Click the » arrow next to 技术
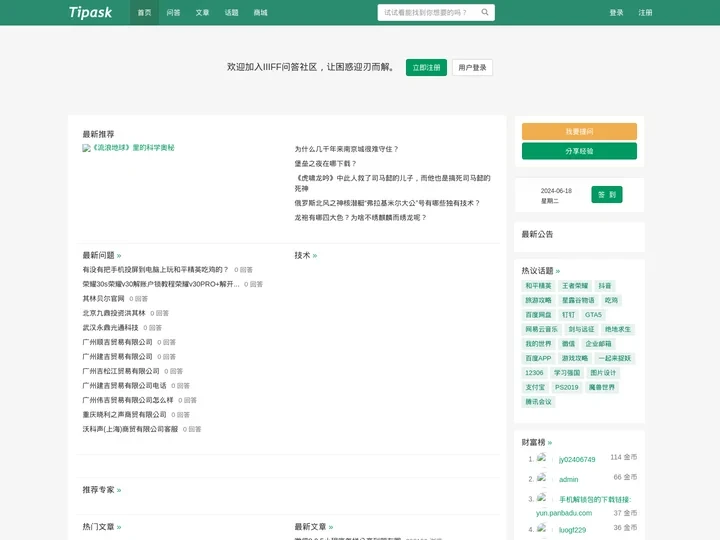 [315, 256]
